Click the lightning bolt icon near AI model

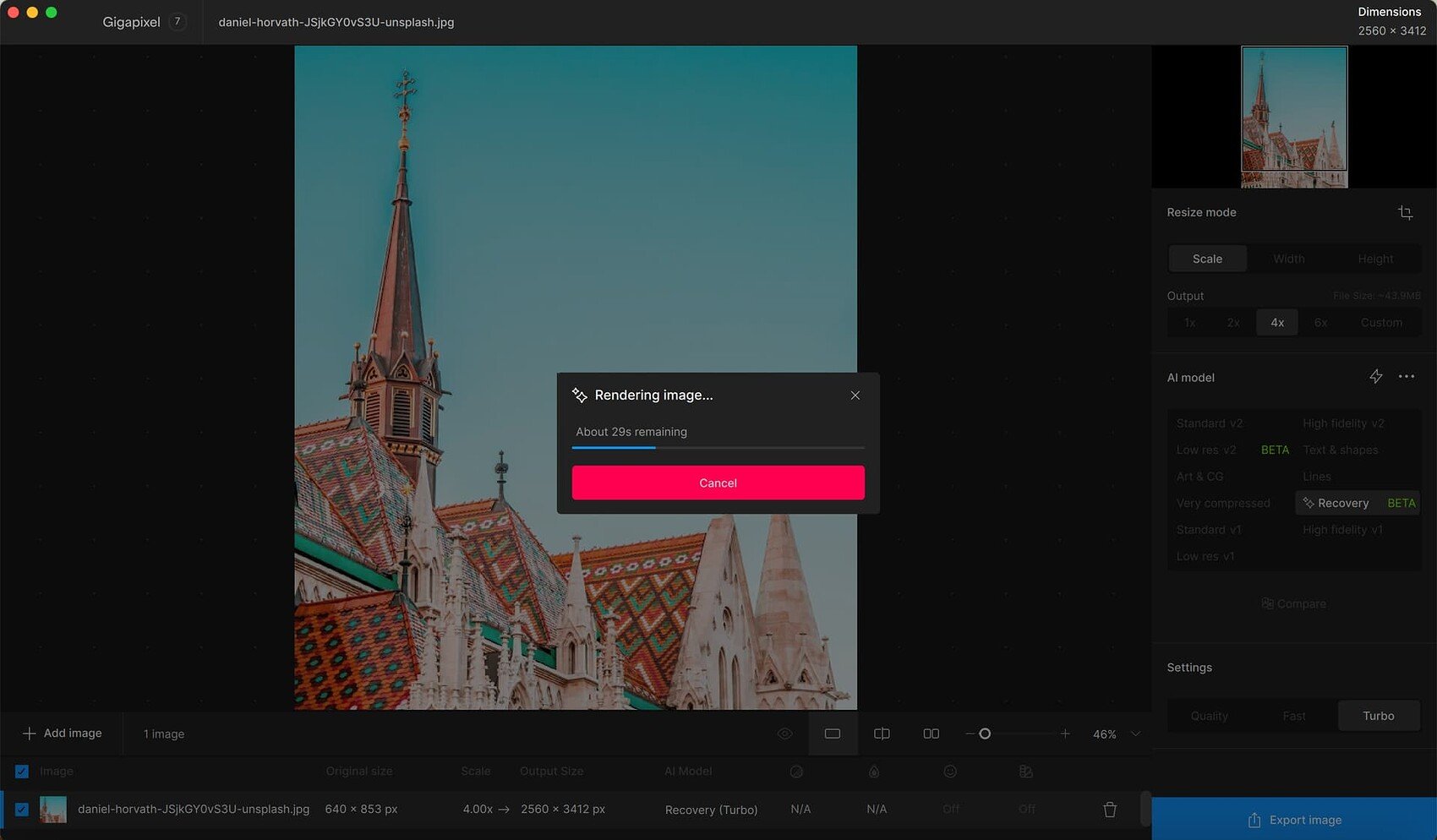[1375, 377]
